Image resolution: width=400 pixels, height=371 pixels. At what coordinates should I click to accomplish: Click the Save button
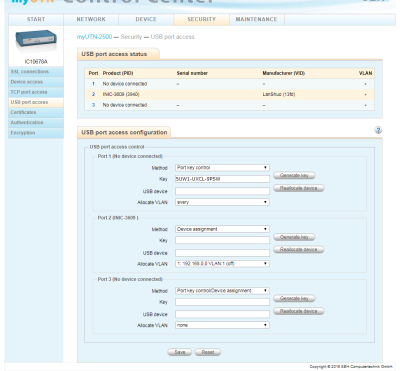[180, 352]
